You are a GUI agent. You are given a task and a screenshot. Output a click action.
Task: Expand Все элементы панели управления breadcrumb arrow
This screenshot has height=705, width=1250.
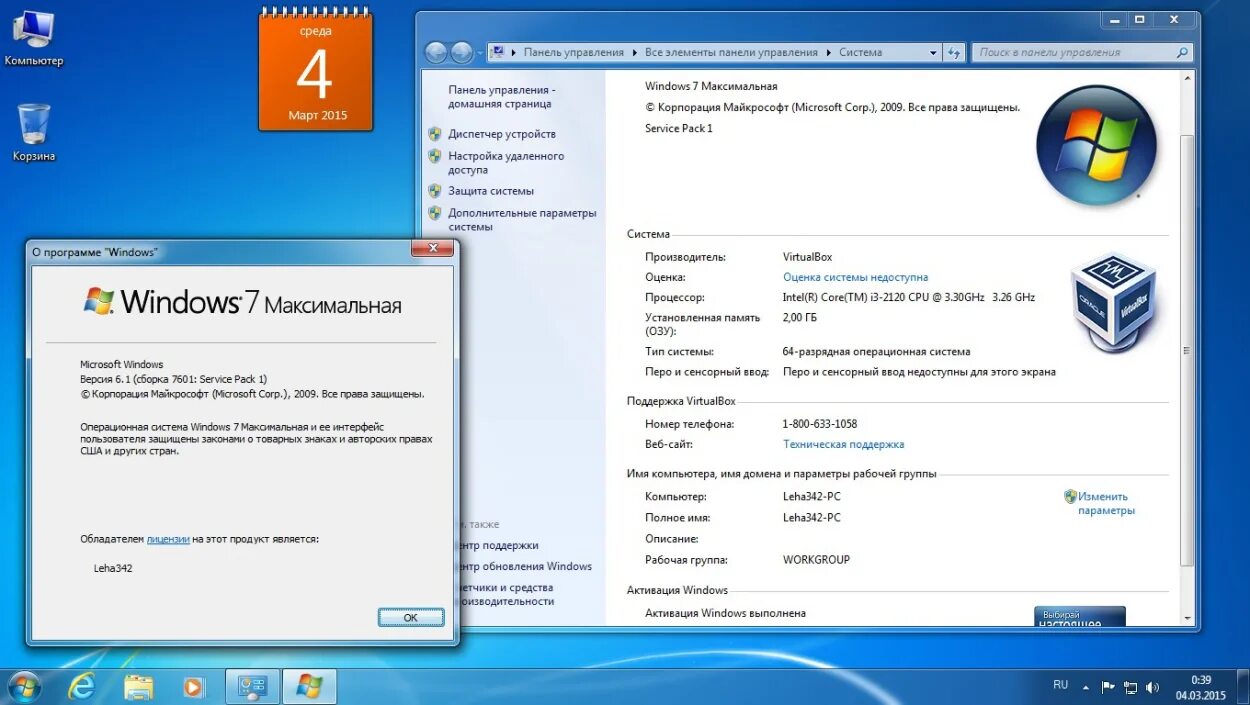[828, 53]
